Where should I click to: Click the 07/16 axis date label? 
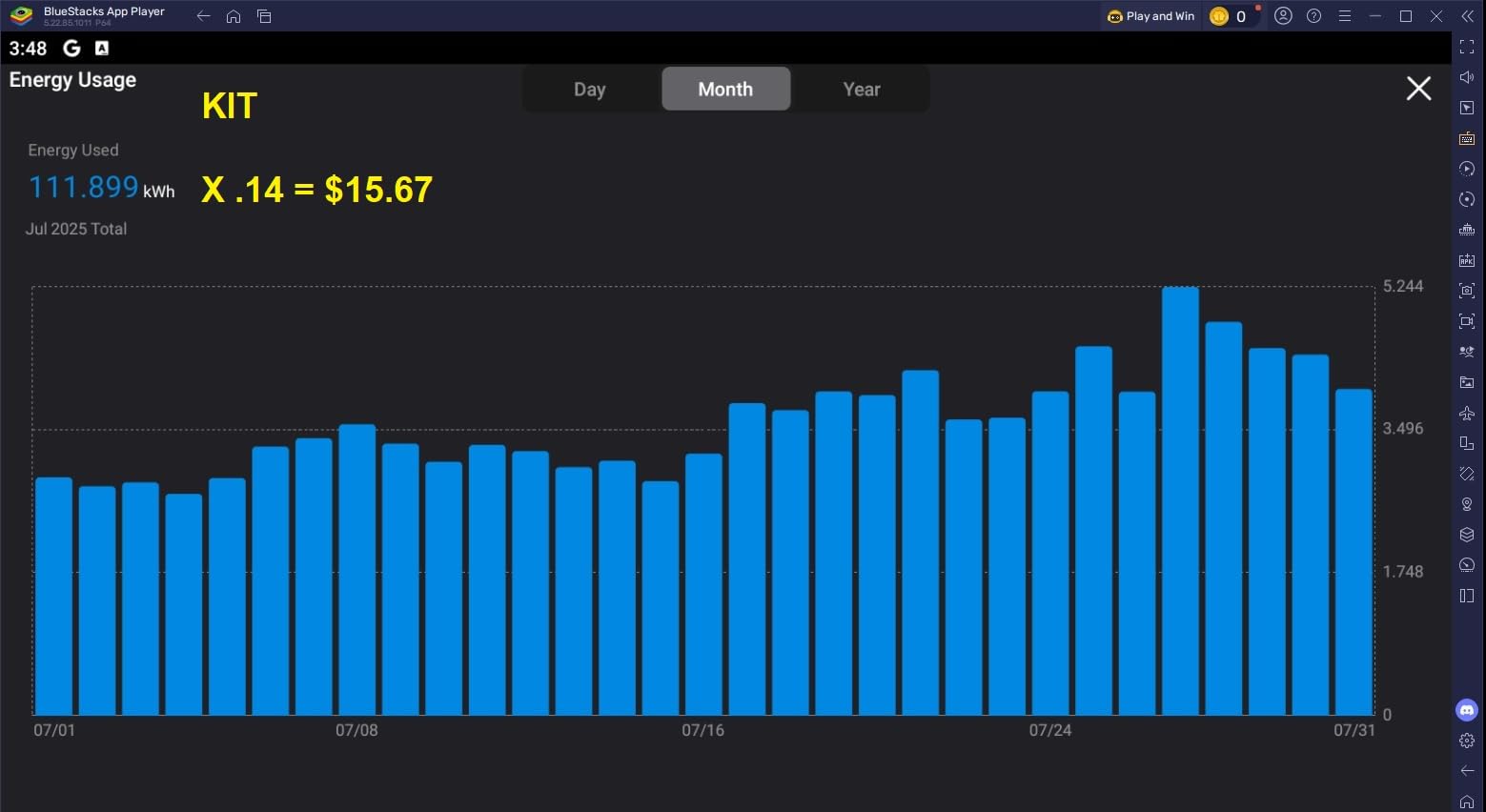702,730
